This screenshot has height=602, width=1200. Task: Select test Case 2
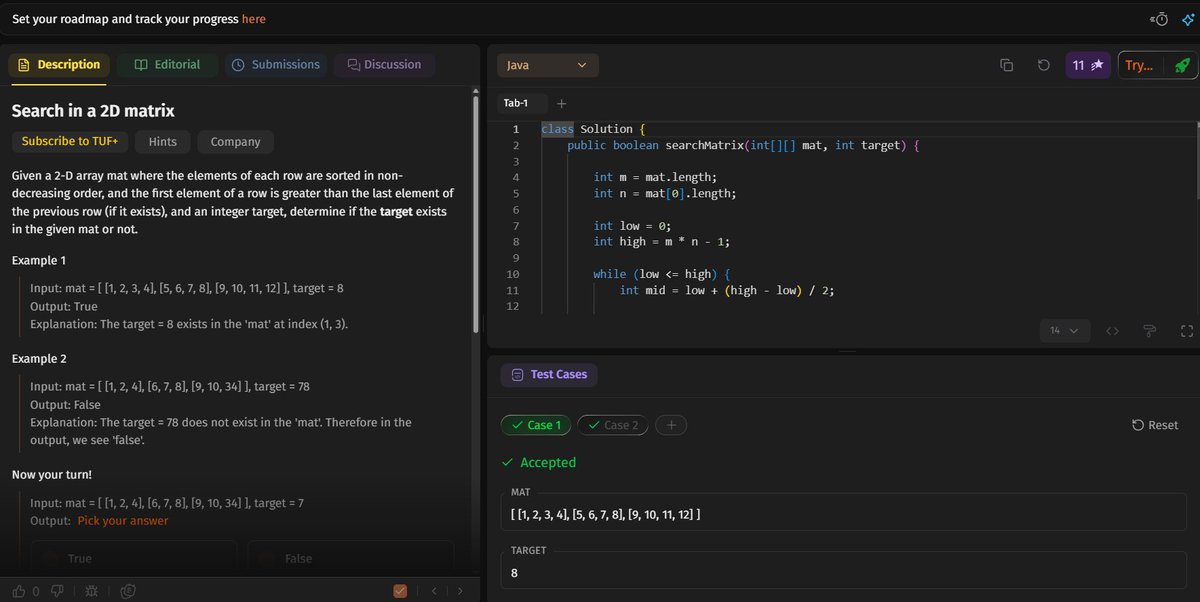click(x=613, y=425)
